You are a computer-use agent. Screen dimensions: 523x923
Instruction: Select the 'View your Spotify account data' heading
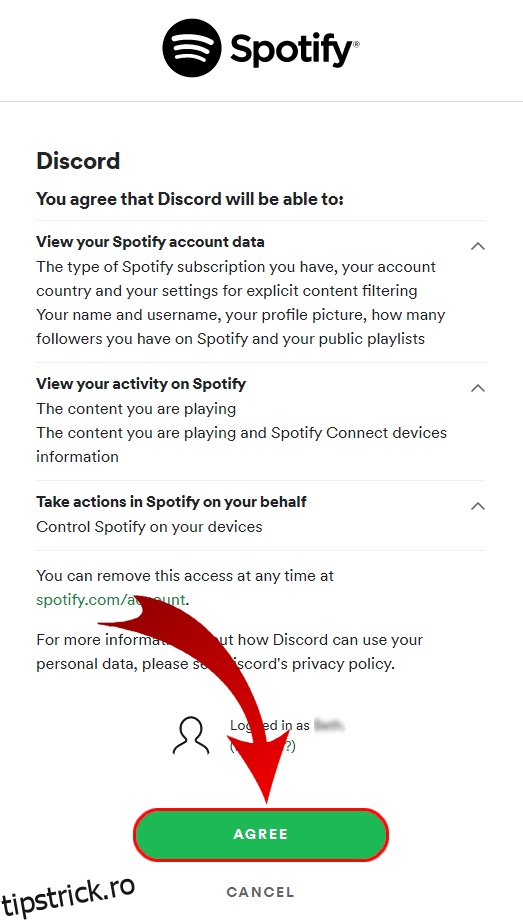pos(150,242)
